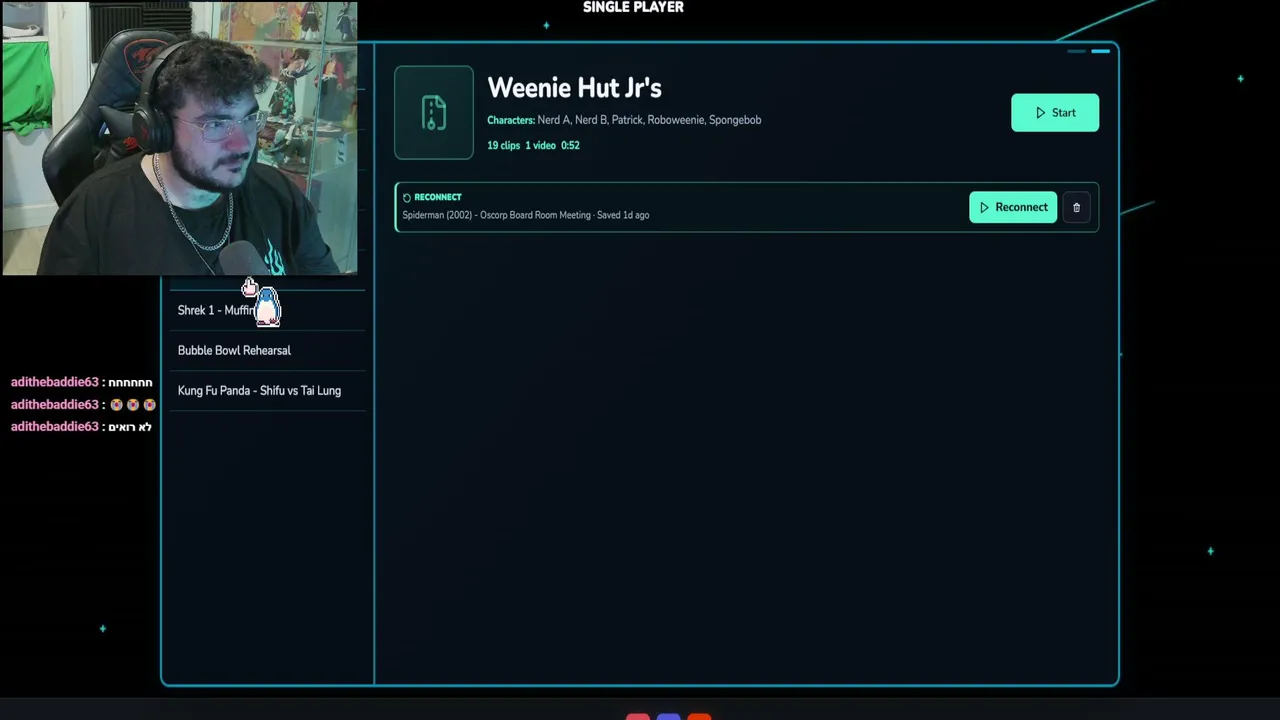Click the '1 video' count

(540, 145)
